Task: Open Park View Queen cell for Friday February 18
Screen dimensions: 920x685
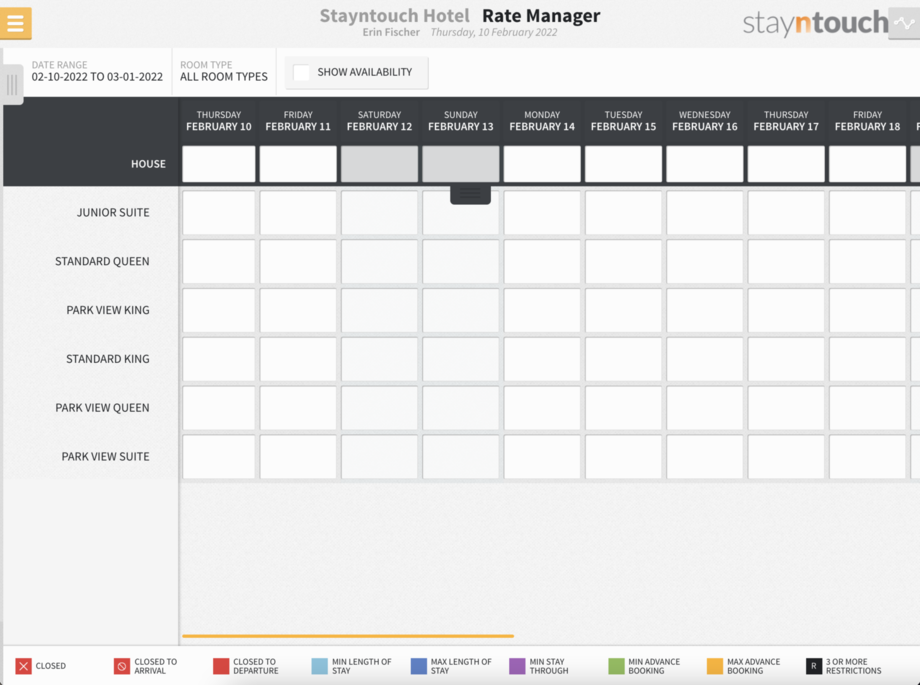Action: [867, 407]
